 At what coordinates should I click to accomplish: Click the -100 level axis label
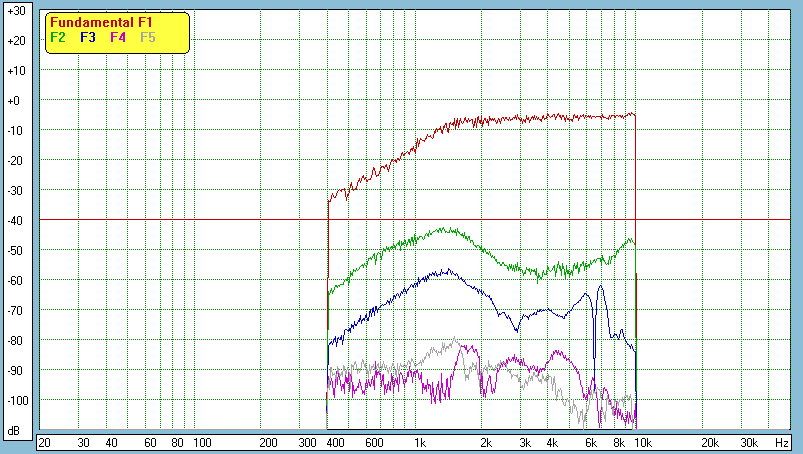pos(15,401)
